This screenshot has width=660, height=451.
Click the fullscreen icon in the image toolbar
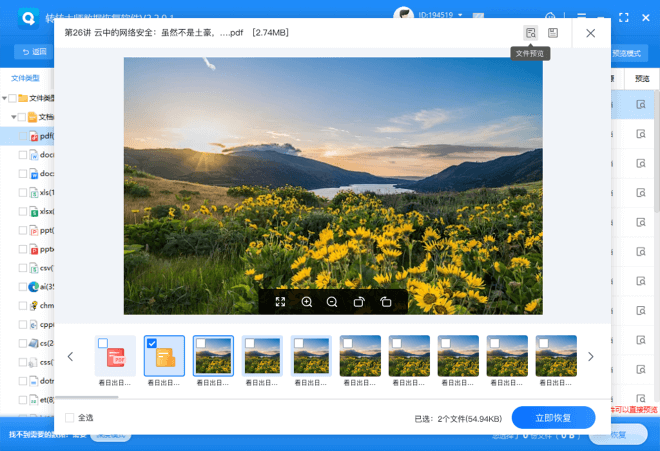click(281, 302)
